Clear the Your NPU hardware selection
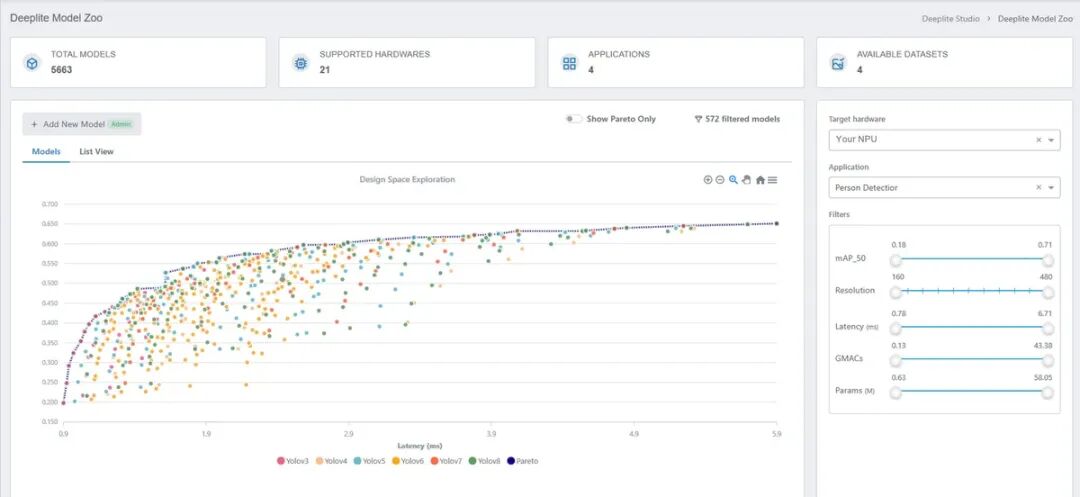 1038,140
